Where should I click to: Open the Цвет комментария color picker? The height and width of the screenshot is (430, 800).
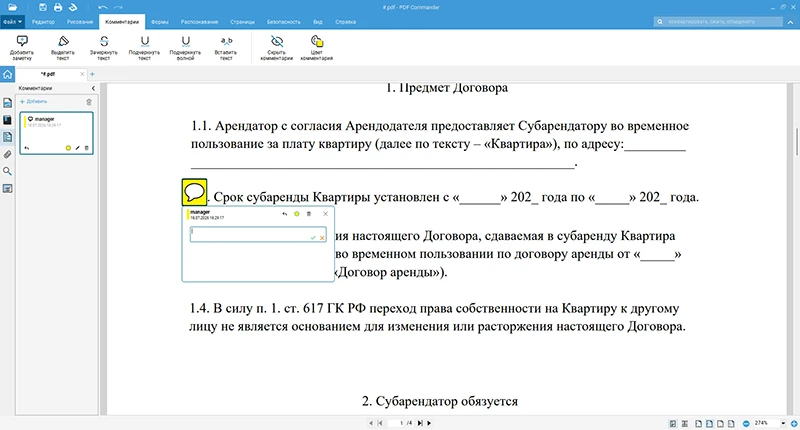[316, 48]
